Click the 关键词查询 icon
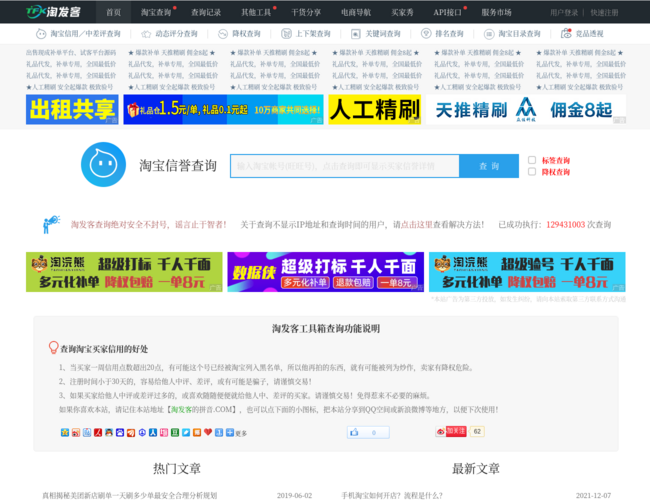This screenshot has width=650, height=500. (356, 34)
